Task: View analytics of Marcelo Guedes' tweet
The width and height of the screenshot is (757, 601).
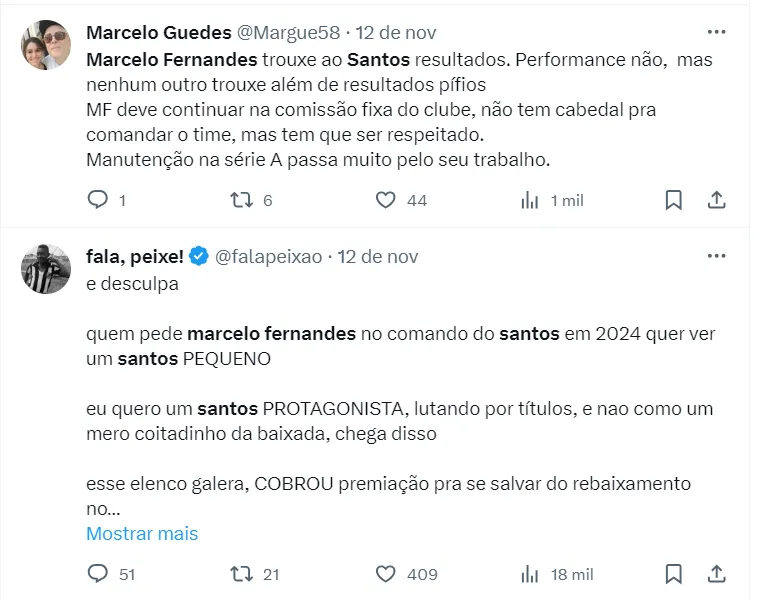Action: [x=530, y=200]
